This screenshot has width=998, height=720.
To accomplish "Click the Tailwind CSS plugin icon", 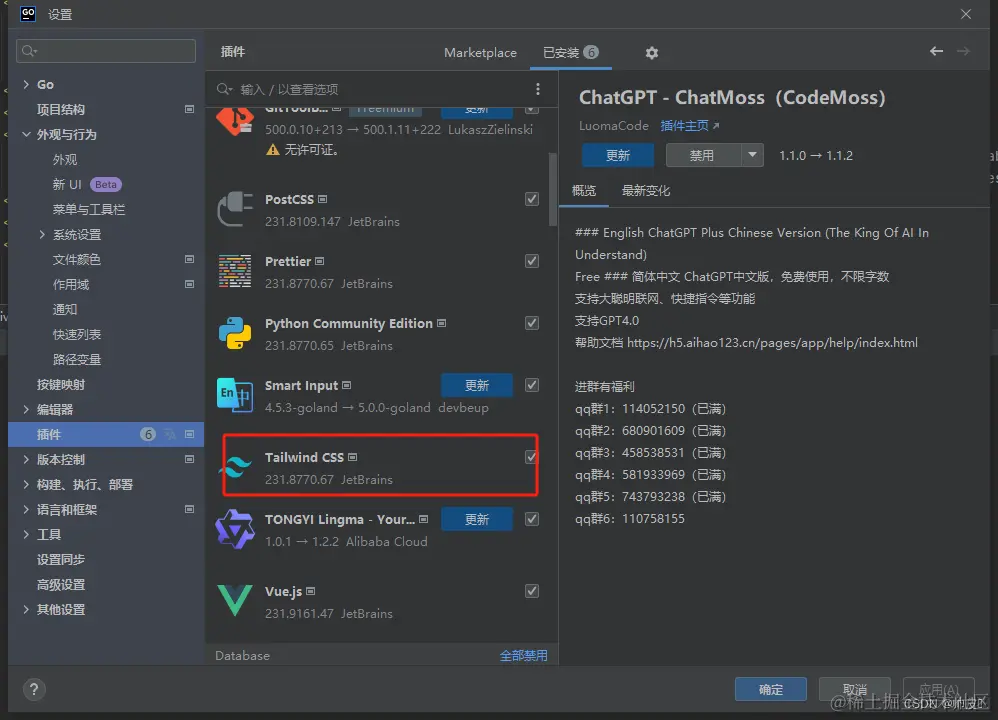I will pos(234,465).
